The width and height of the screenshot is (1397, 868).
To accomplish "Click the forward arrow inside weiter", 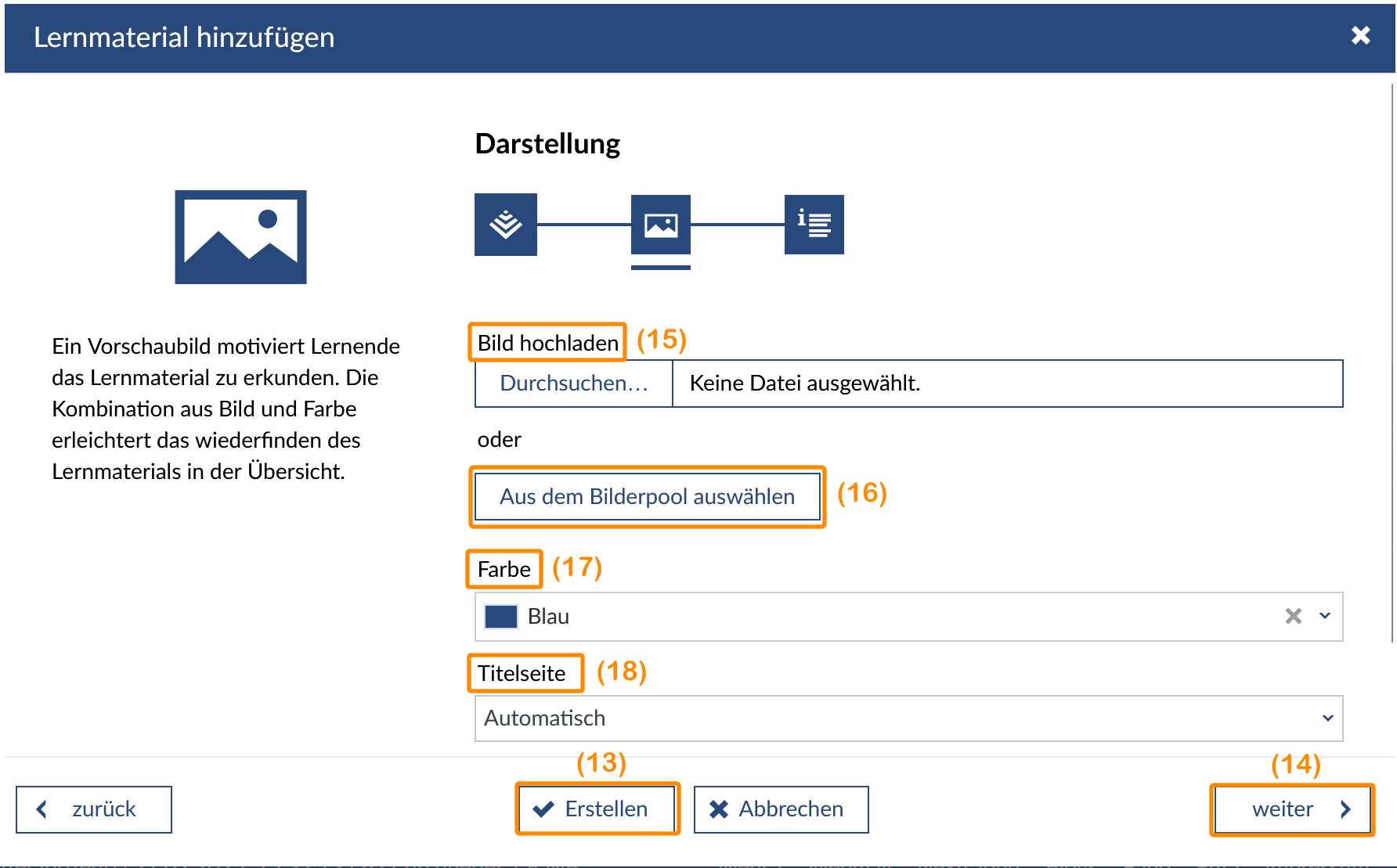I will pyautogui.click(x=1346, y=809).
